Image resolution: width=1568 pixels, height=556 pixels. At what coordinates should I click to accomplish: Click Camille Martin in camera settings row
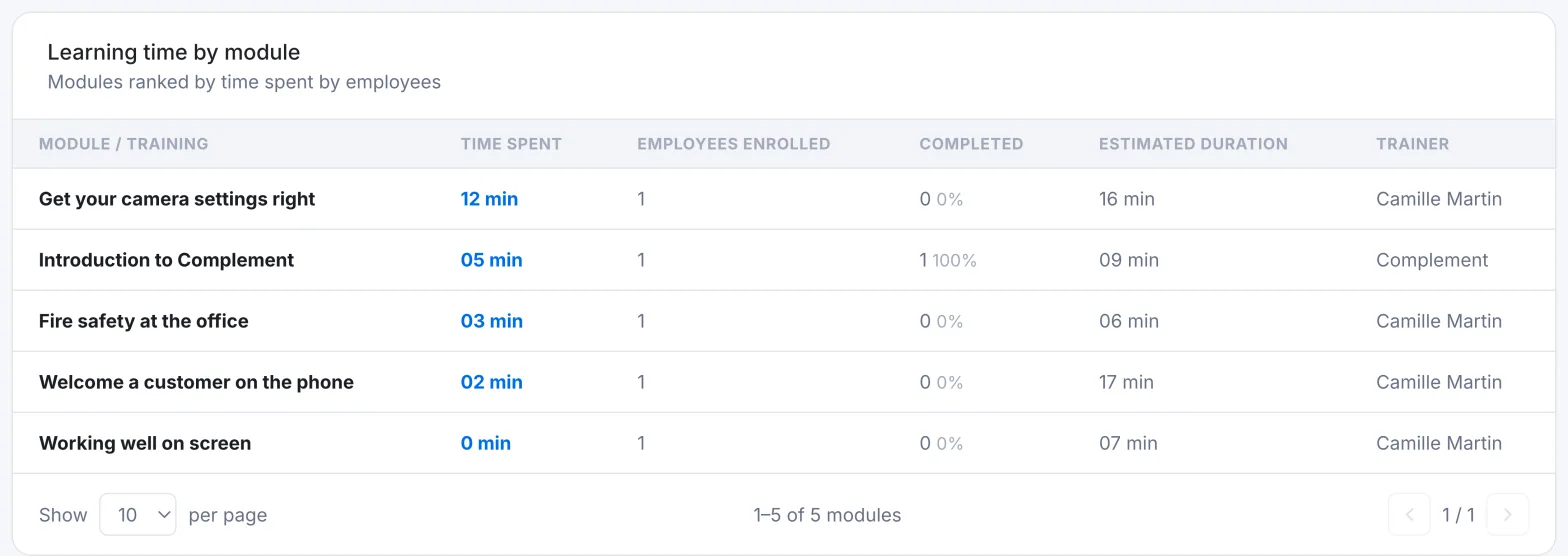click(x=1439, y=199)
